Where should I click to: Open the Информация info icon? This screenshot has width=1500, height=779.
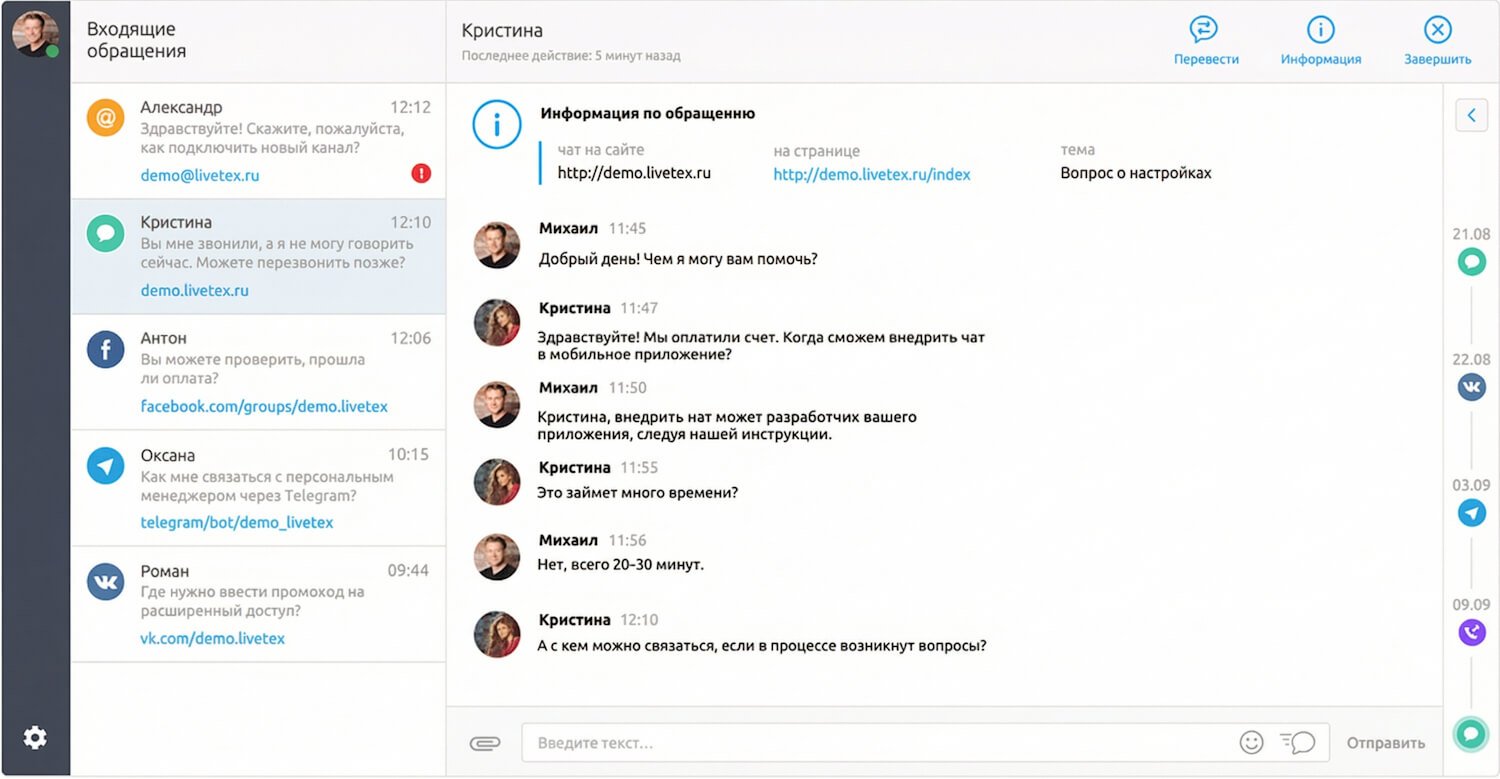click(1320, 28)
